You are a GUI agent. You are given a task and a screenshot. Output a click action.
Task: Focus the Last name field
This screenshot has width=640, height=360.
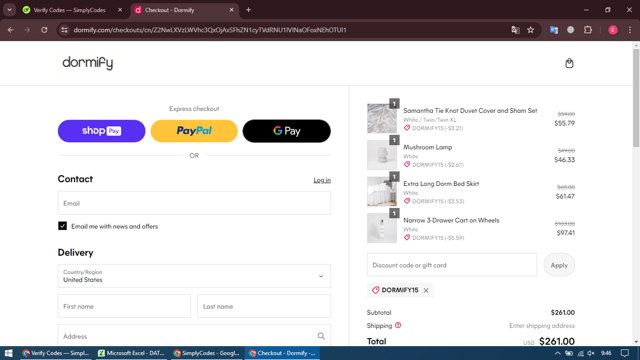click(x=264, y=306)
